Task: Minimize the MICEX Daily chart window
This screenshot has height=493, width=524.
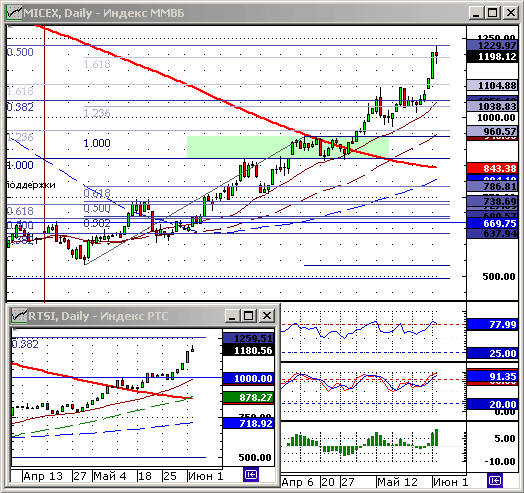Action: click(476, 13)
